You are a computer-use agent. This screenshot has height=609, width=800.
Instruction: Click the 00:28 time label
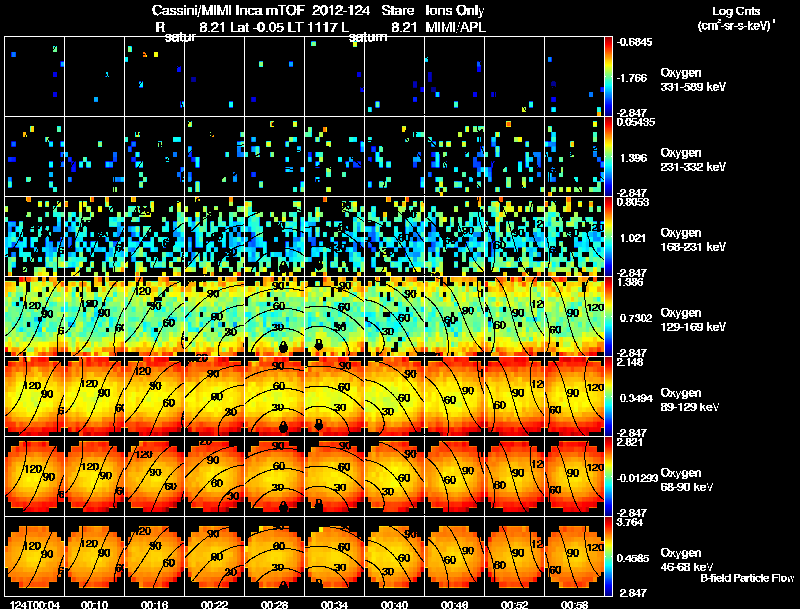click(274, 605)
